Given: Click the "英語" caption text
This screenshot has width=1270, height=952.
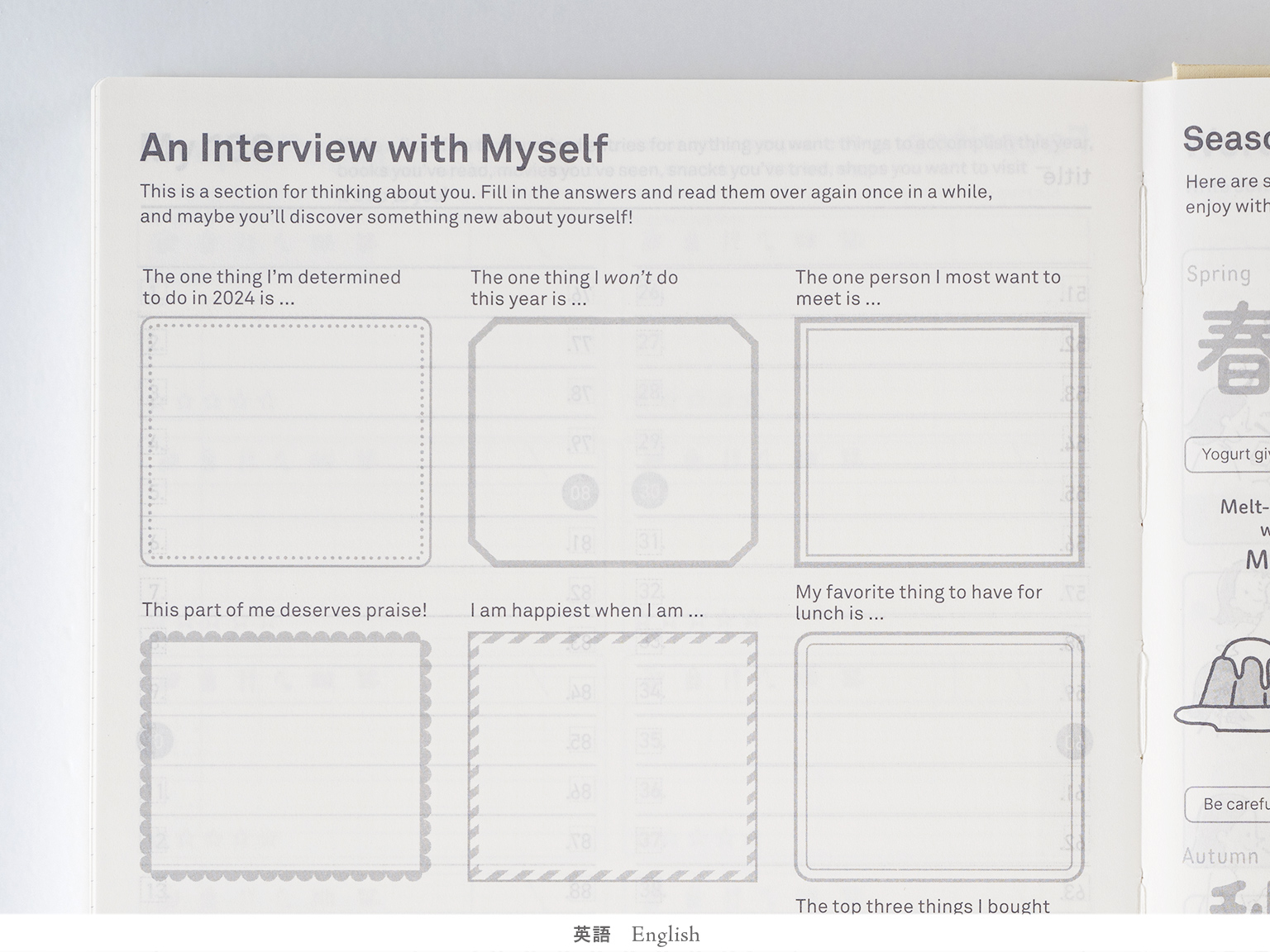Looking at the screenshot, I should 592,935.
